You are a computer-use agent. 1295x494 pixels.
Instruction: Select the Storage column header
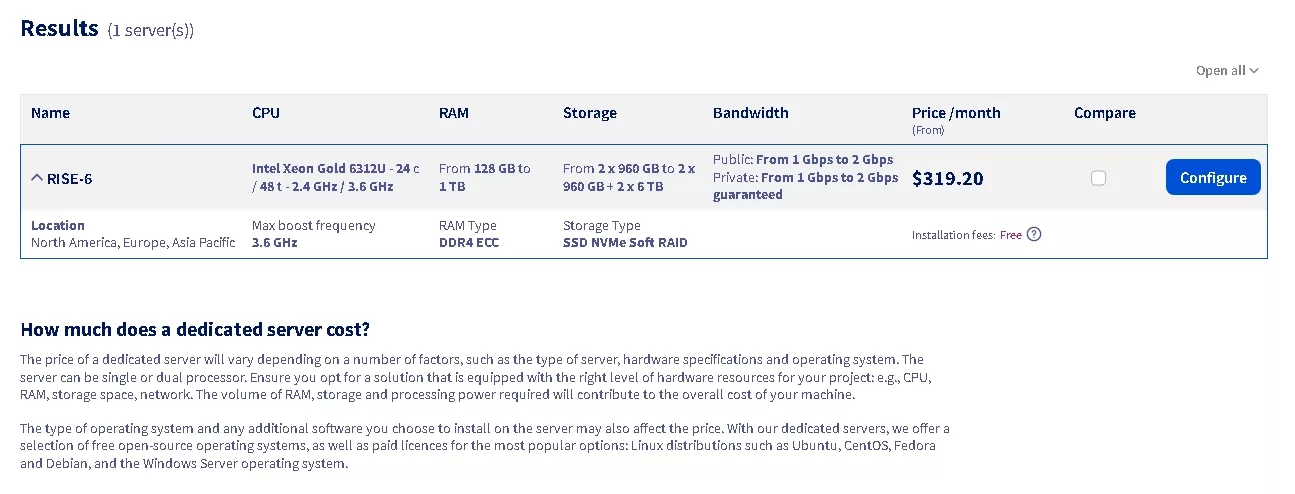coord(590,113)
